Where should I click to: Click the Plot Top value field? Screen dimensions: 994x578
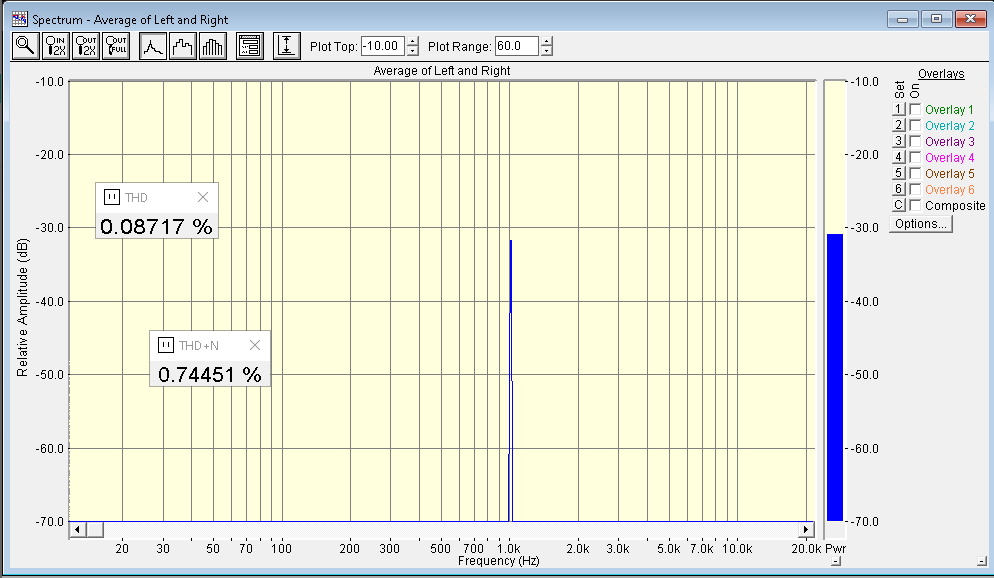[382, 46]
